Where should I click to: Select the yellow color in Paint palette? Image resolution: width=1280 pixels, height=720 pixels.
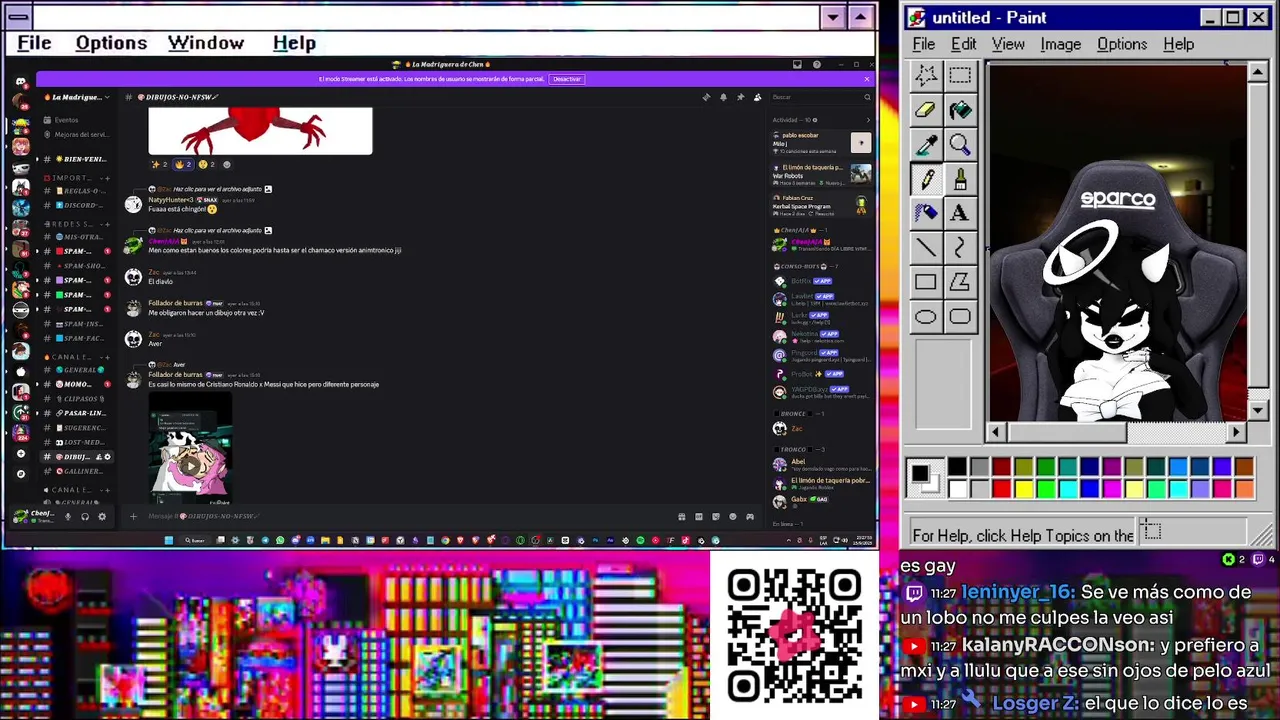click(x=1024, y=489)
